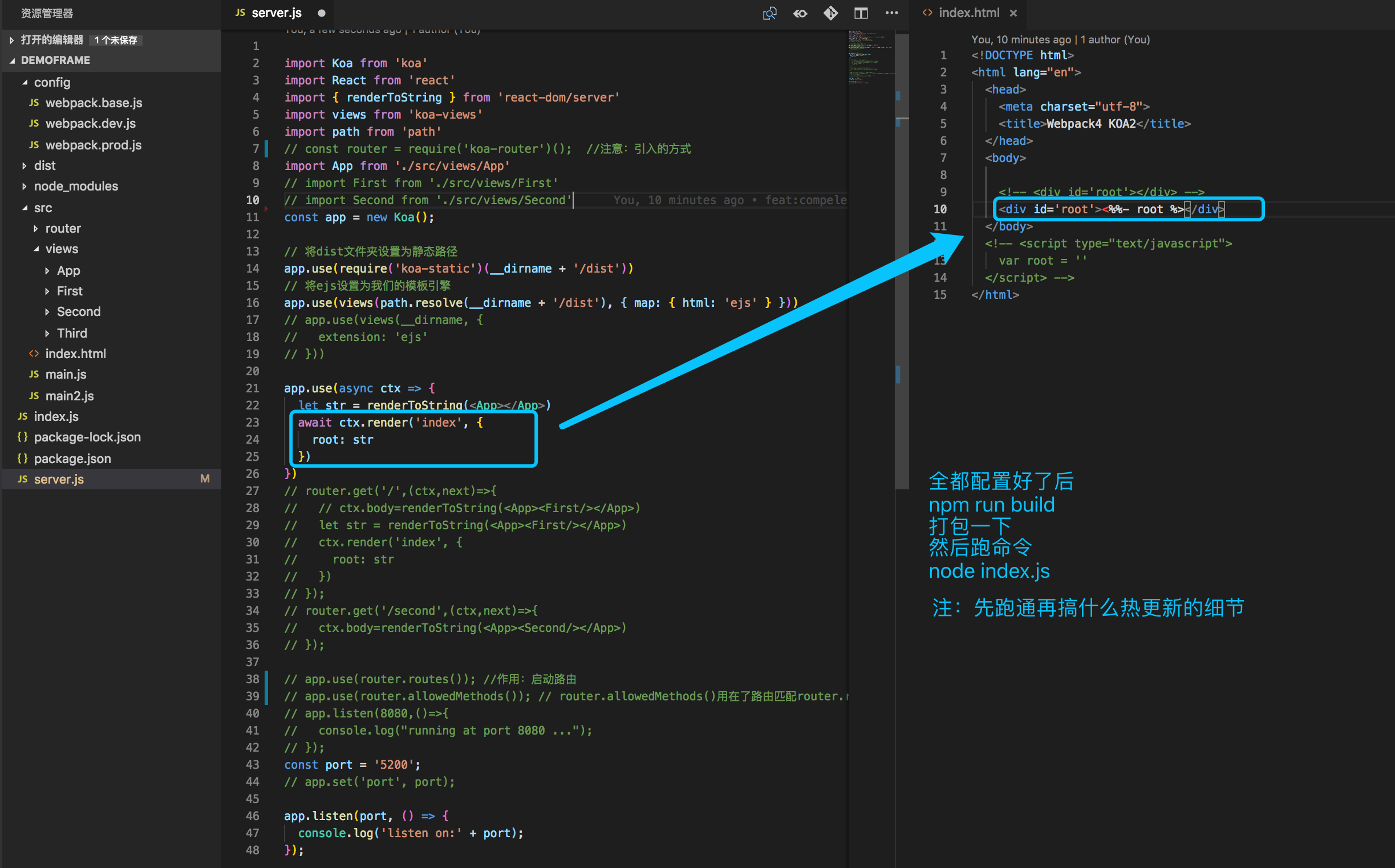The image size is (1395, 868).
Task: Click the 1个未保存 unsaved badge
Action: [116, 40]
